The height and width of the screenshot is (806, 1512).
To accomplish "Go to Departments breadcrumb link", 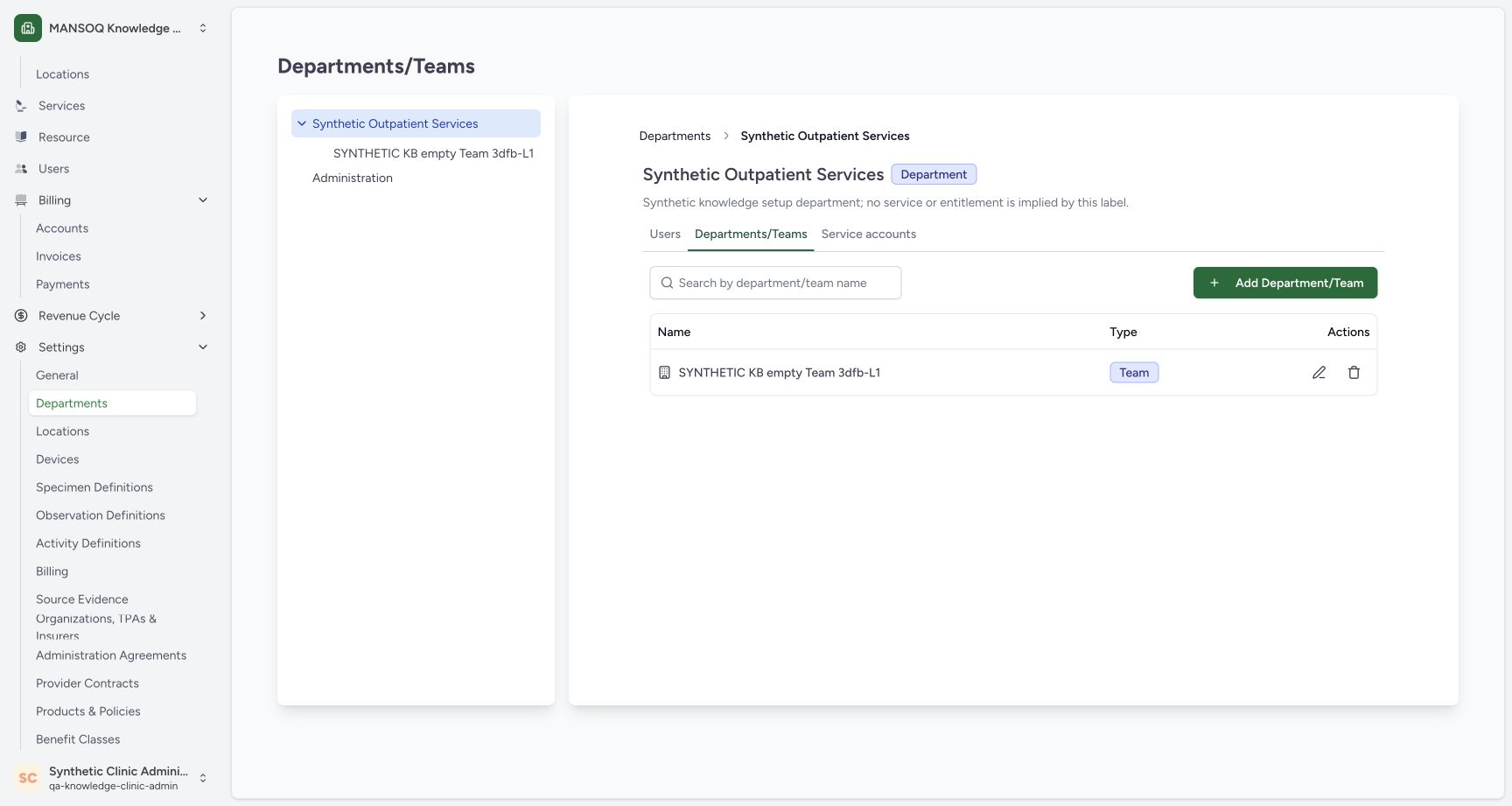I will pos(675,136).
